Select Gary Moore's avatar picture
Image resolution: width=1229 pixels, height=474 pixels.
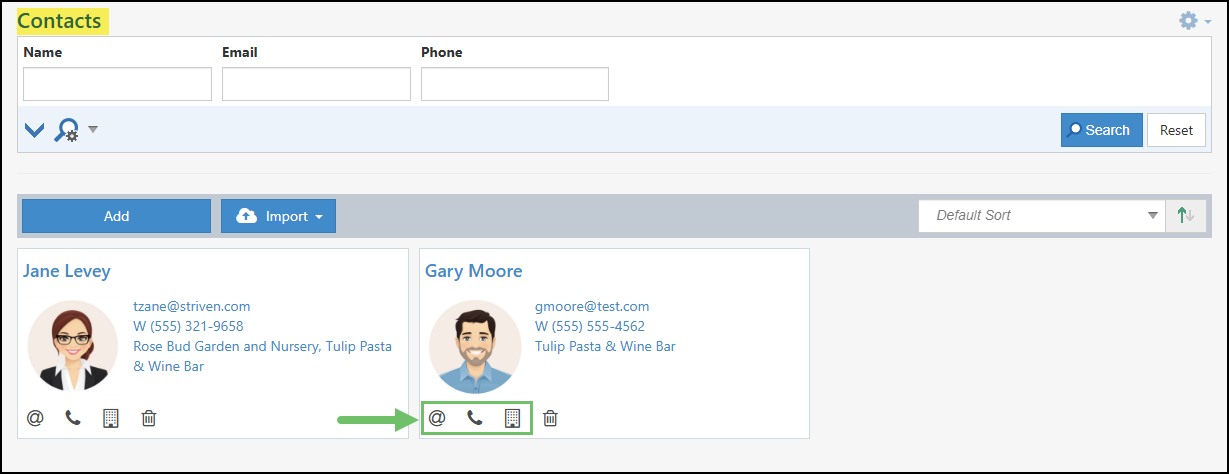pyautogui.click(x=475, y=346)
